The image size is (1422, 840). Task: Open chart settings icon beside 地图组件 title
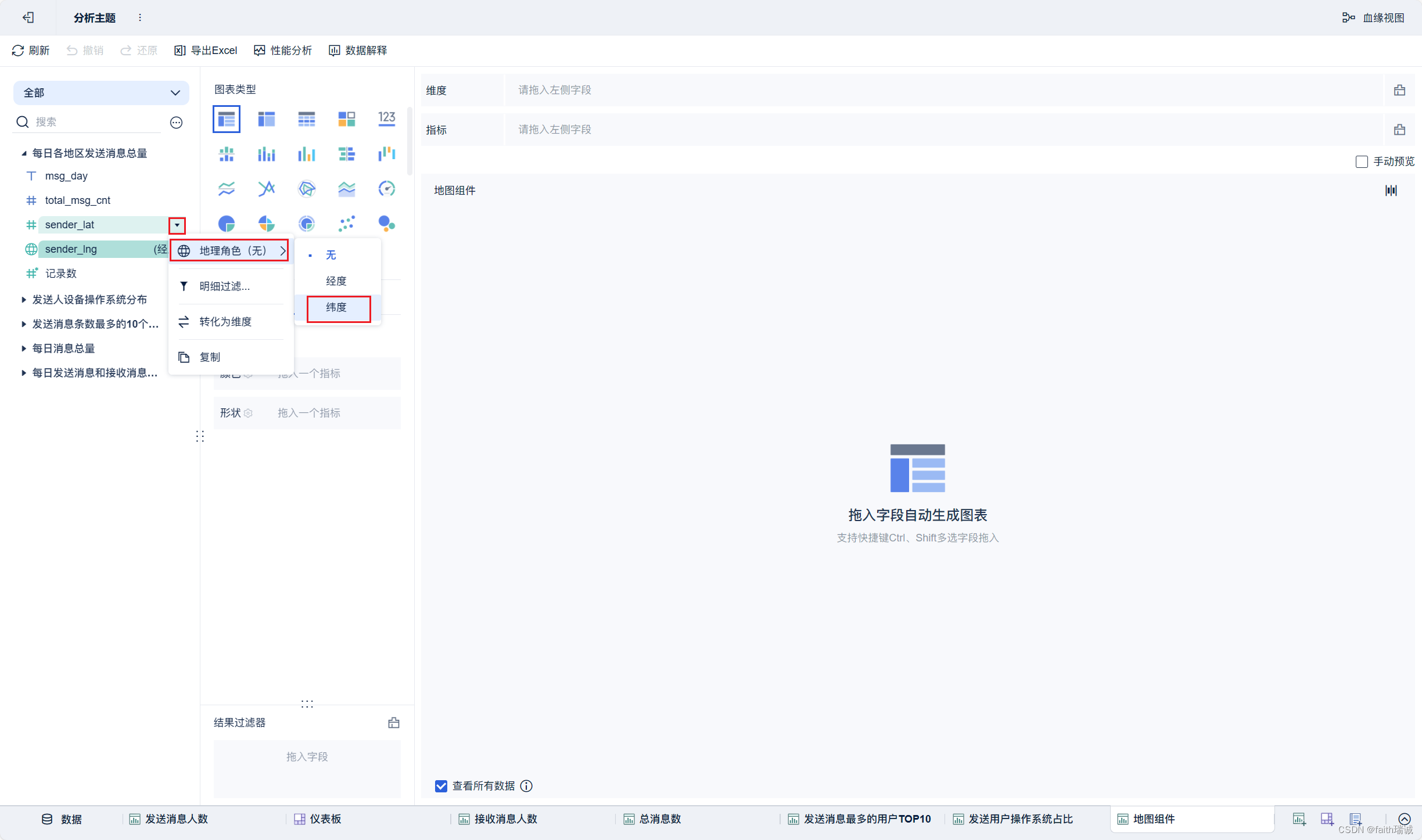coord(1391,191)
